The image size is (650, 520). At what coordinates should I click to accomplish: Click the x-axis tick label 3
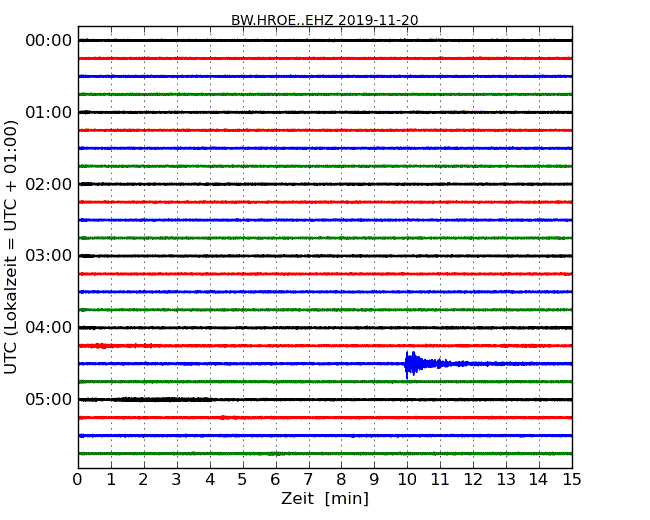pos(176,480)
